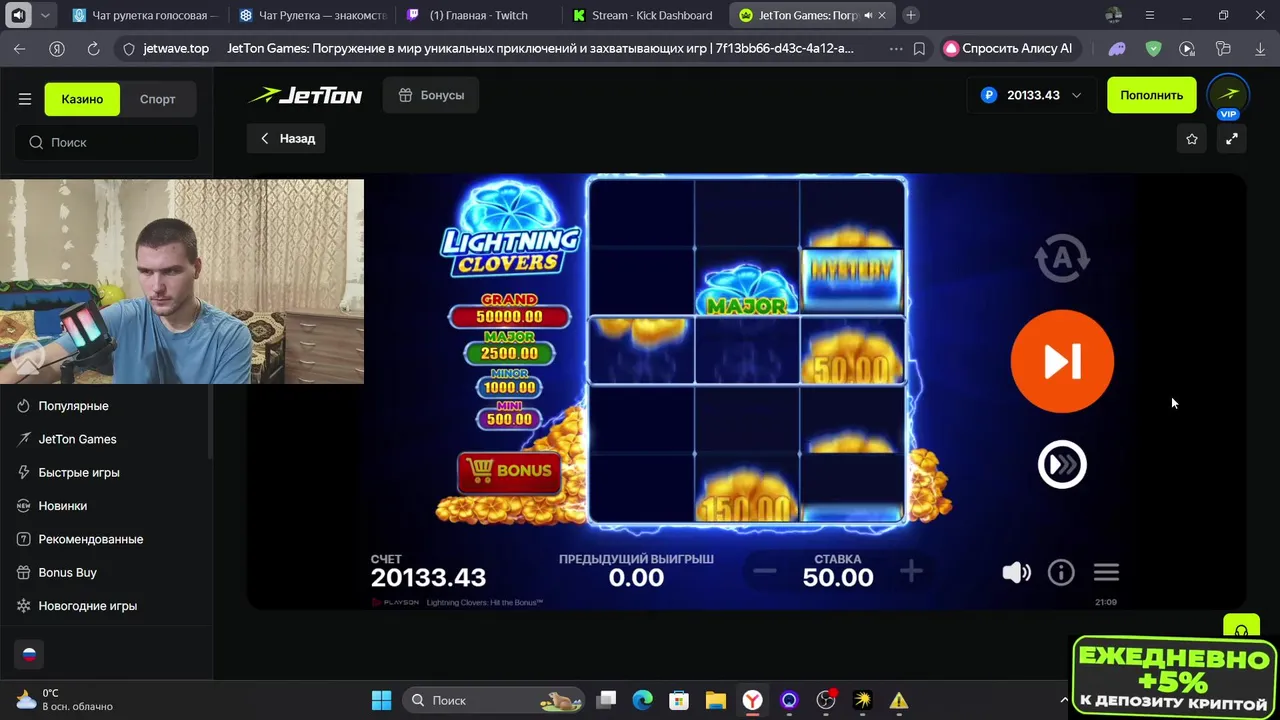Change language via the Russian flag icon
Image resolution: width=1280 pixels, height=720 pixels.
click(x=29, y=654)
